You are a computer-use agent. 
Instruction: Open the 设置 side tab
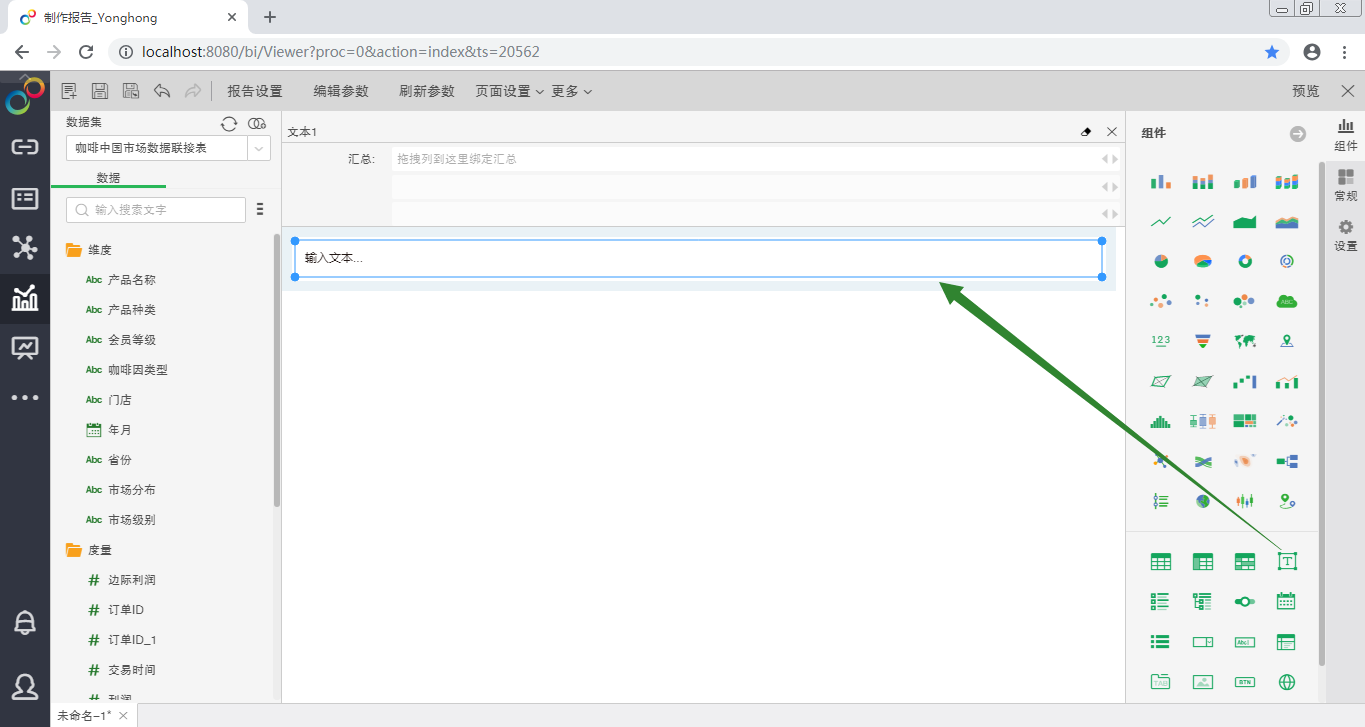(1346, 235)
